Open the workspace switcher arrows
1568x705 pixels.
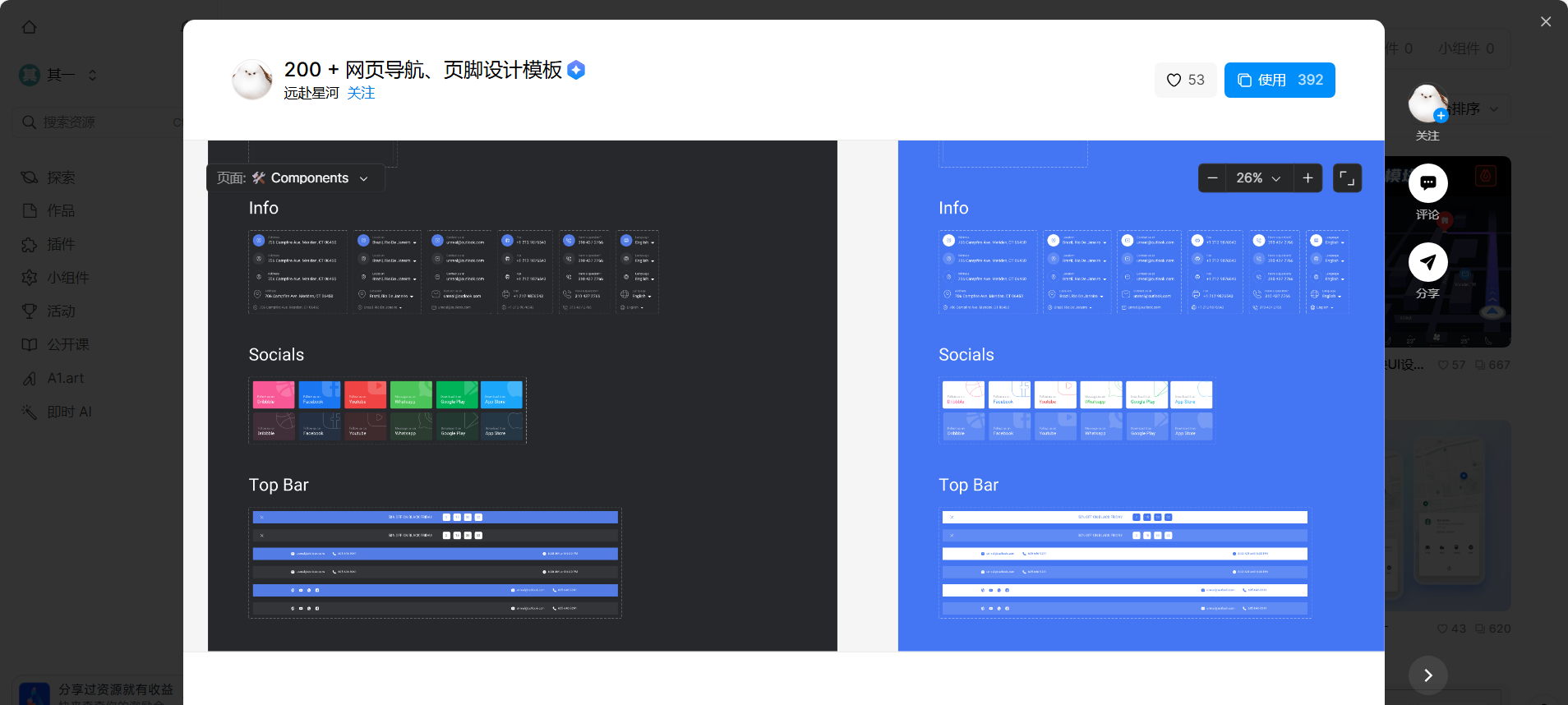(93, 75)
